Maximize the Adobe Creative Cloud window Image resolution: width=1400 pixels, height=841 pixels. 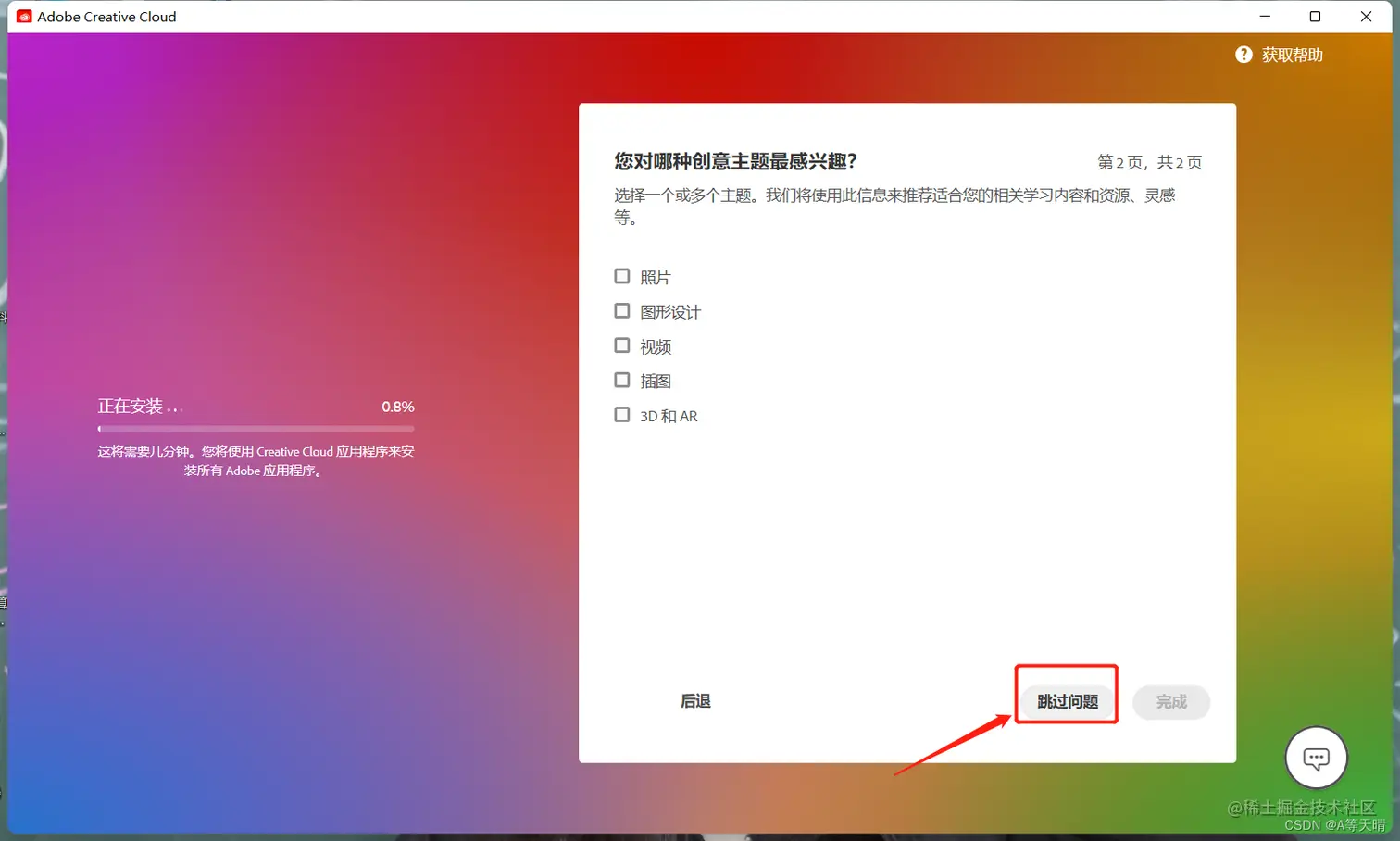pyautogui.click(x=1315, y=17)
